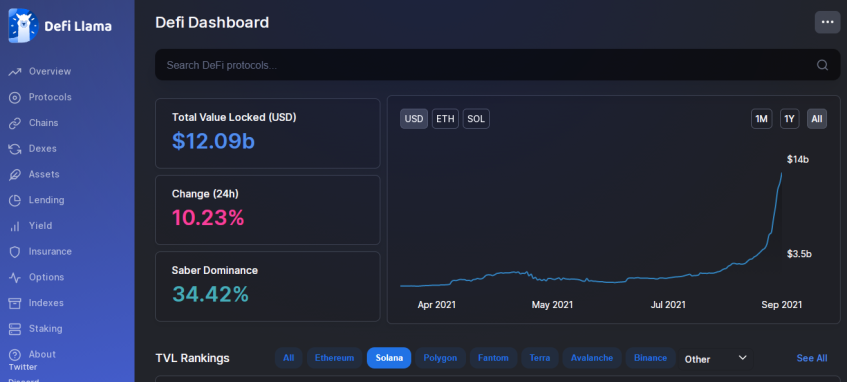Click the 10.23% change value
This screenshot has height=382, width=847.
tap(208, 218)
